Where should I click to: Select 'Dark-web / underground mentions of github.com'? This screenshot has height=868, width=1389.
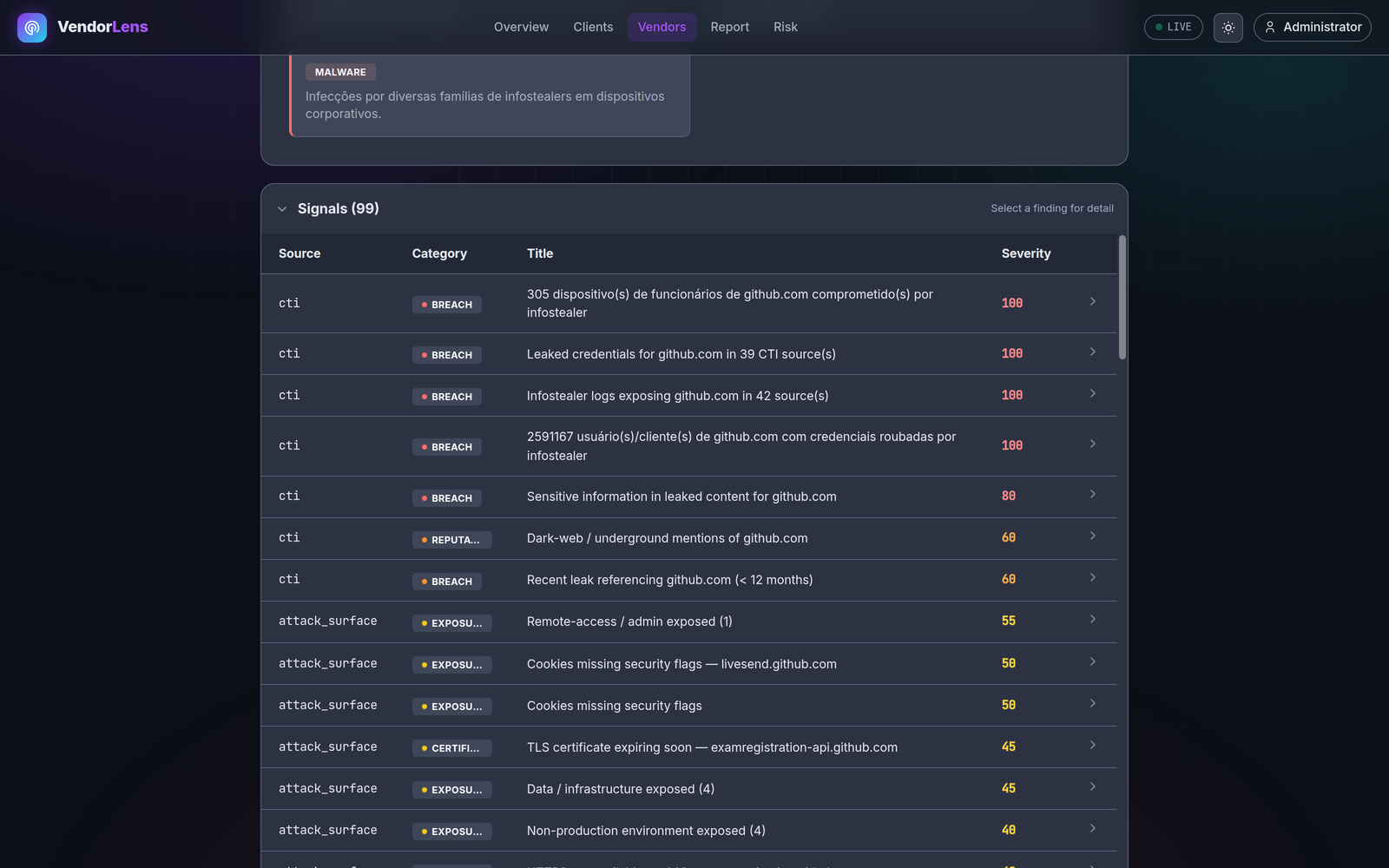(x=667, y=538)
